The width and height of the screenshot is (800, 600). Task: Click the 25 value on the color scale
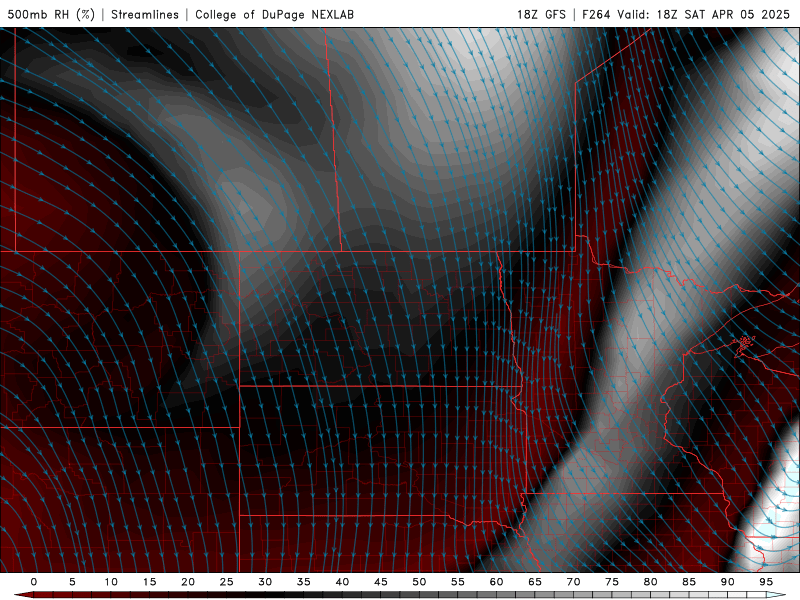[x=227, y=582]
